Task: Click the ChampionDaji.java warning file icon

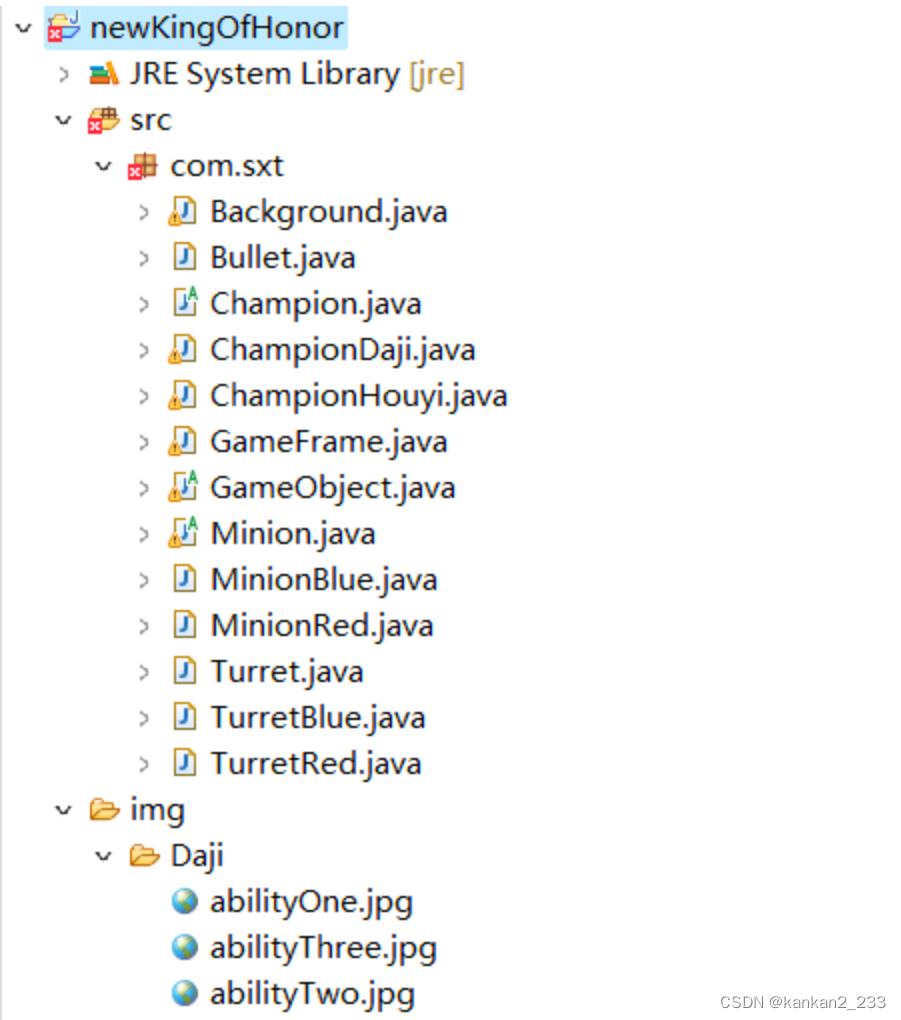Action: [183, 350]
